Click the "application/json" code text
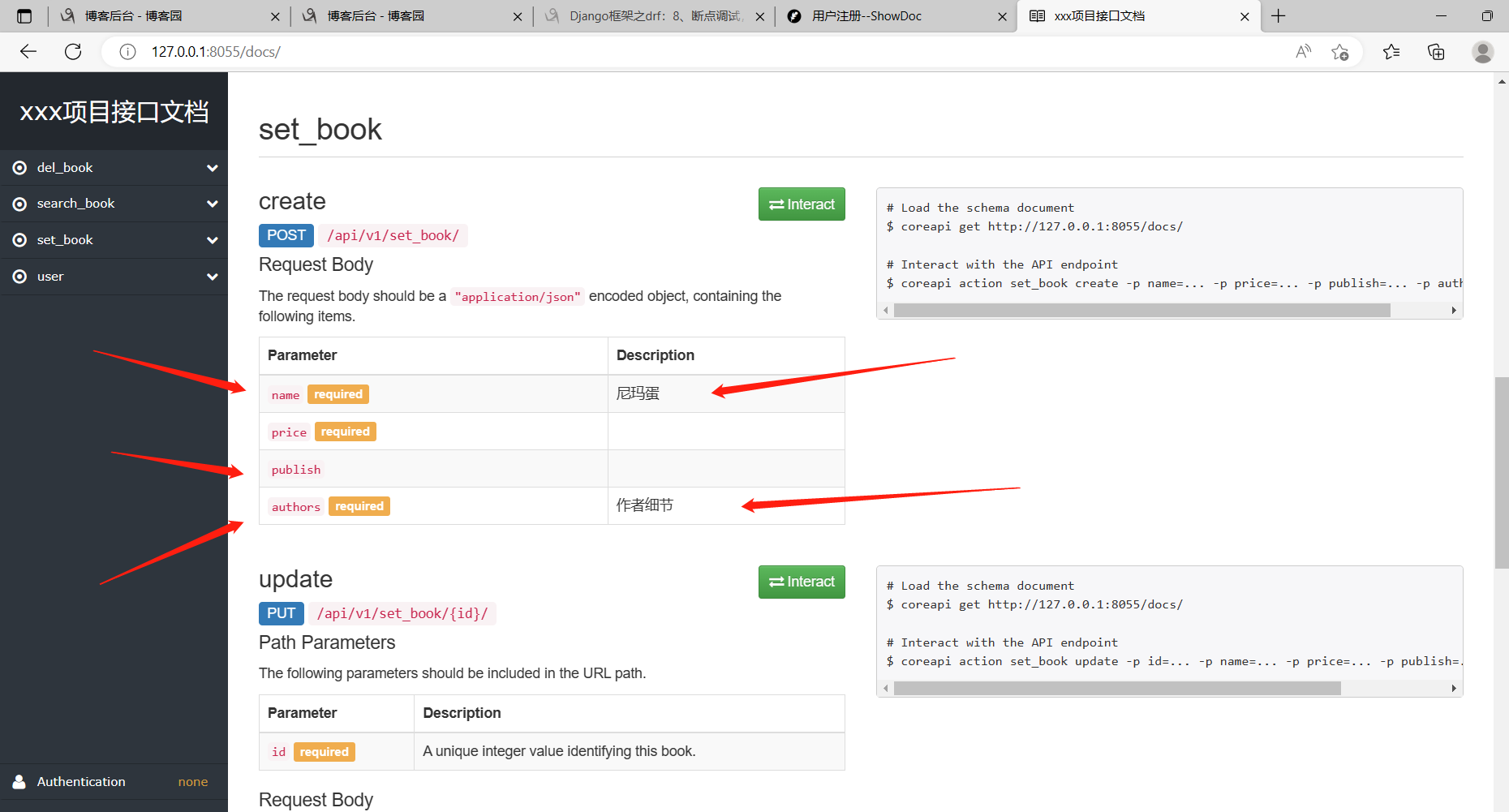 click(x=518, y=297)
